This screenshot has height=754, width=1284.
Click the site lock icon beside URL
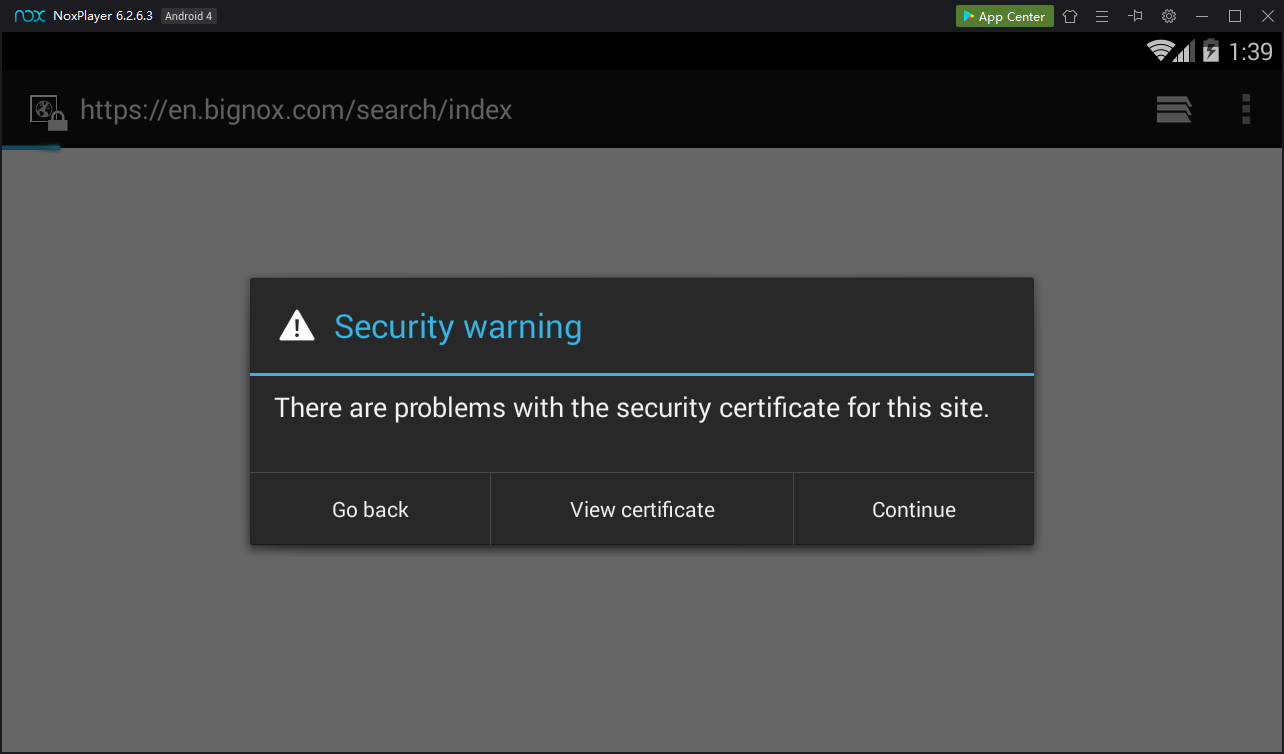tap(47, 112)
